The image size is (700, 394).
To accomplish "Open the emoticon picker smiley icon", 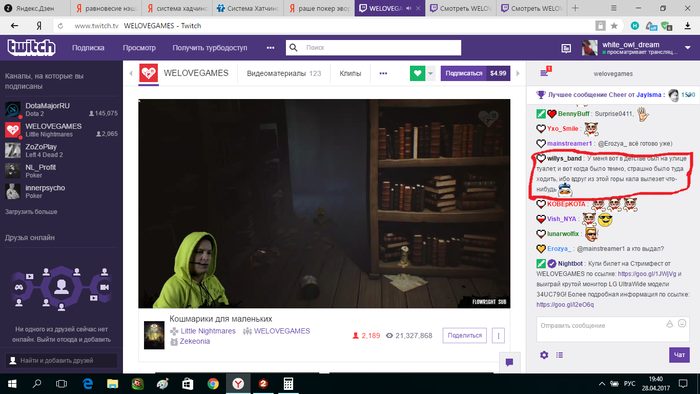I will tap(682, 323).
